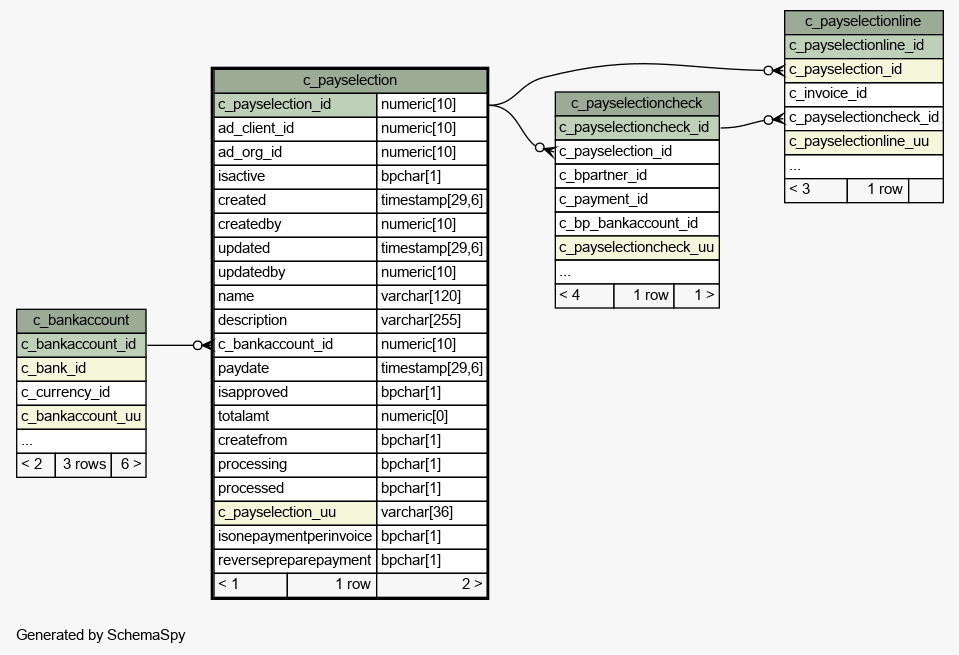This screenshot has height=655, width=959.
Task: Click the updatedby column cell
Action: (x=295, y=272)
